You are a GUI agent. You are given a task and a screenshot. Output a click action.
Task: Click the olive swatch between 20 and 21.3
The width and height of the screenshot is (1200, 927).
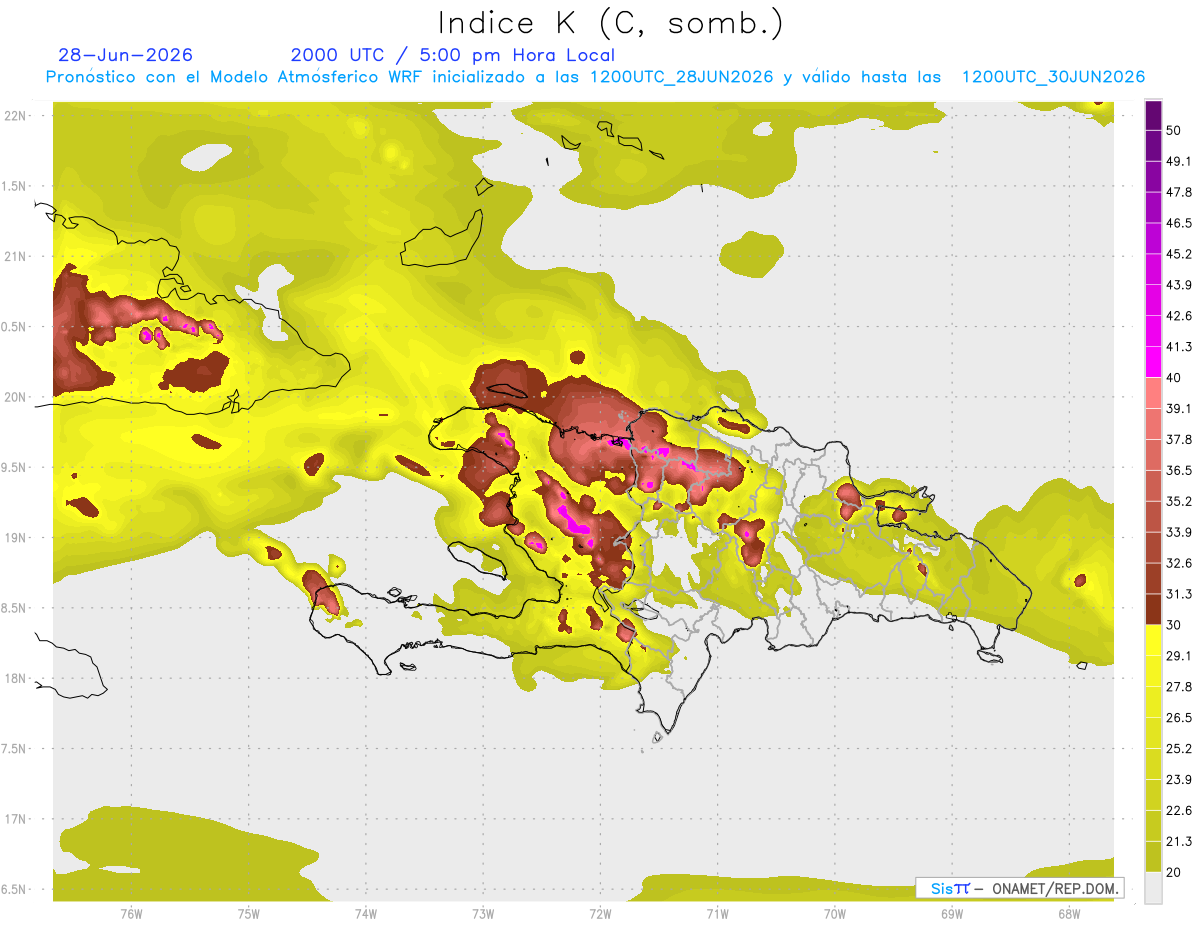tap(1153, 858)
